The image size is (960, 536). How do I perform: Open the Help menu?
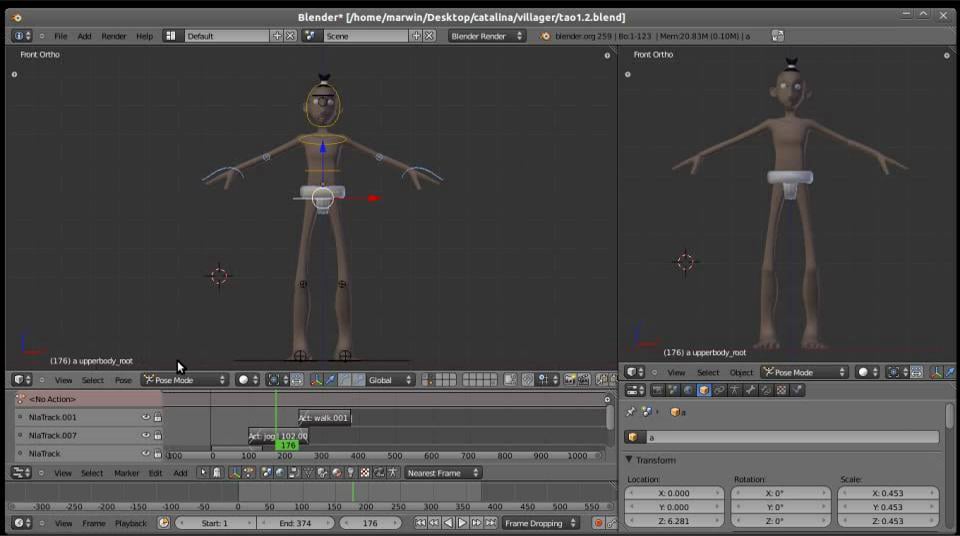[x=144, y=36]
